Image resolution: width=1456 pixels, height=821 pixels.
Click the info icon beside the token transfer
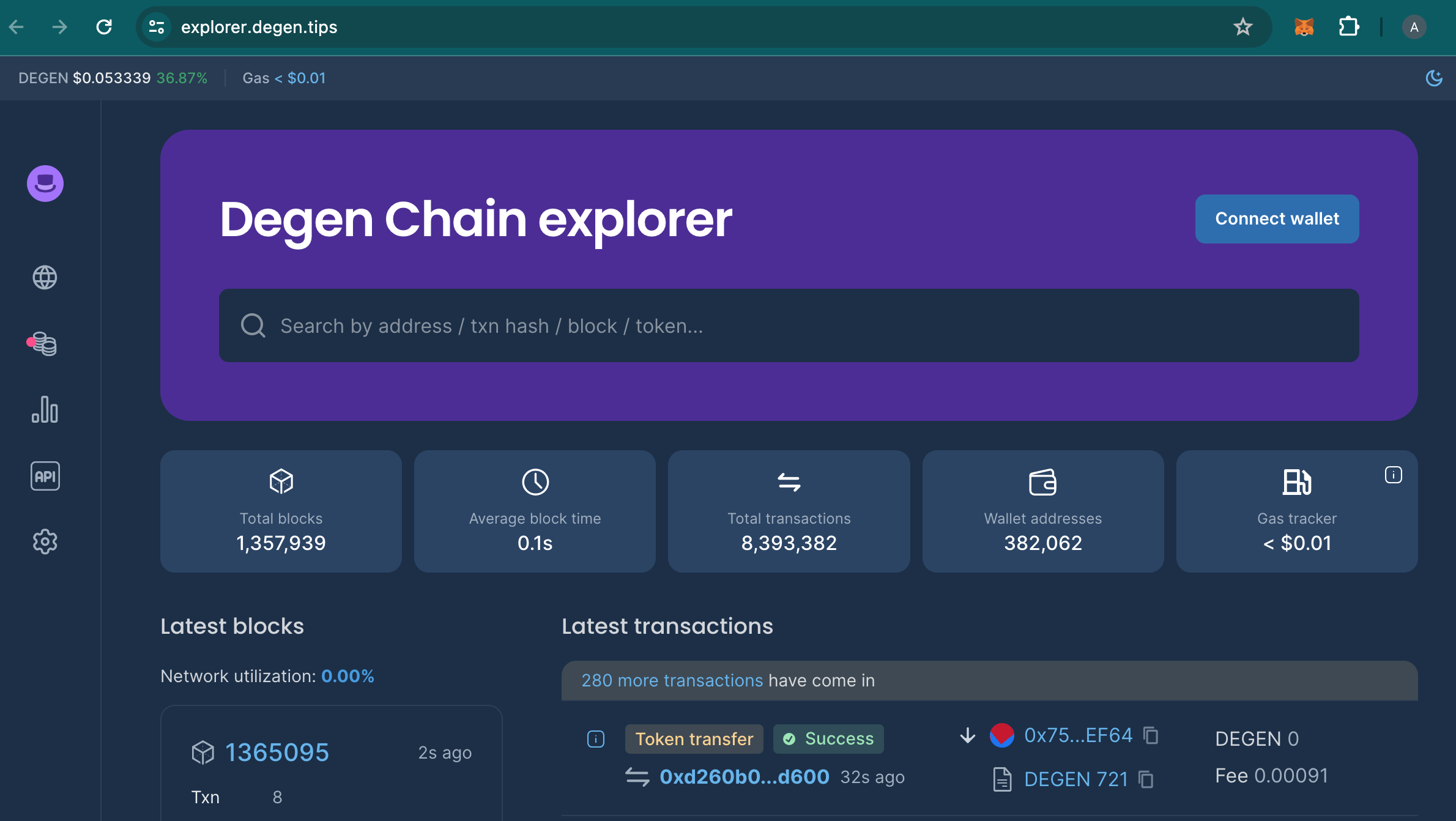(595, 738)
